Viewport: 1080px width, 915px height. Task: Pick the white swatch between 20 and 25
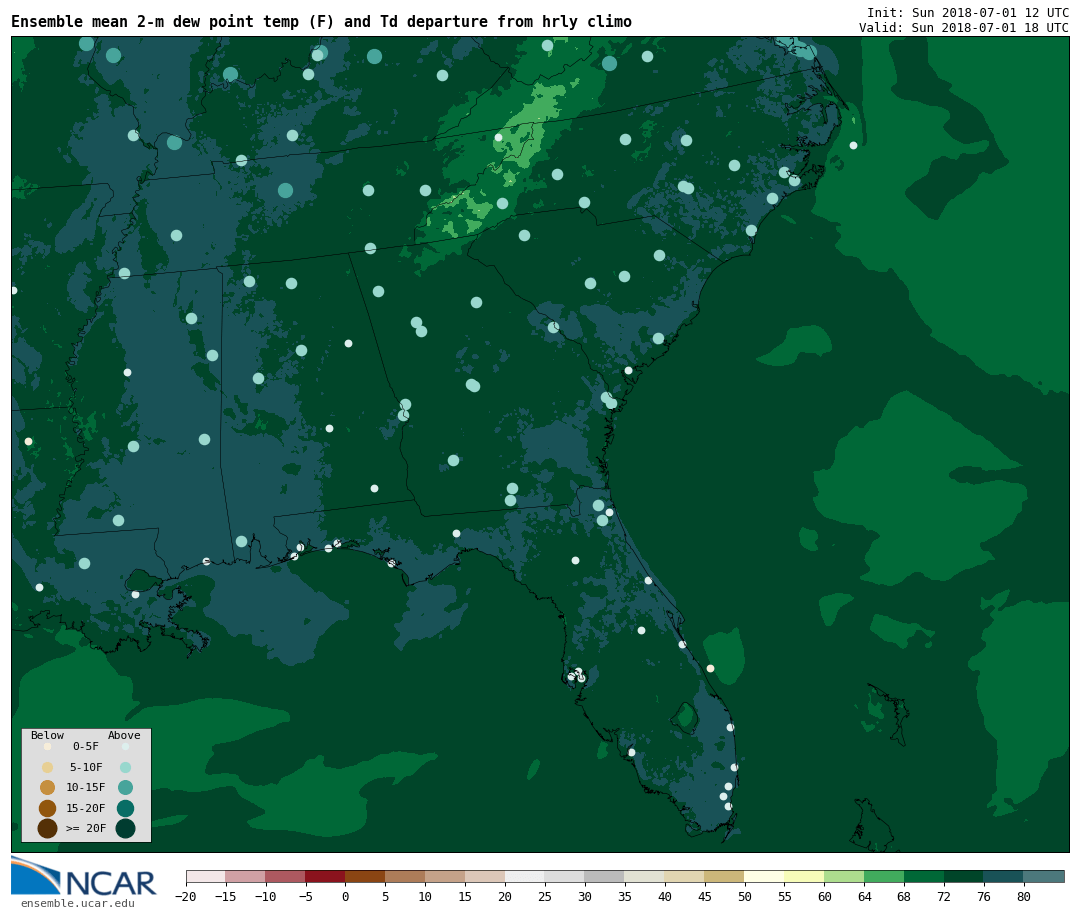[x=525, y=876]
